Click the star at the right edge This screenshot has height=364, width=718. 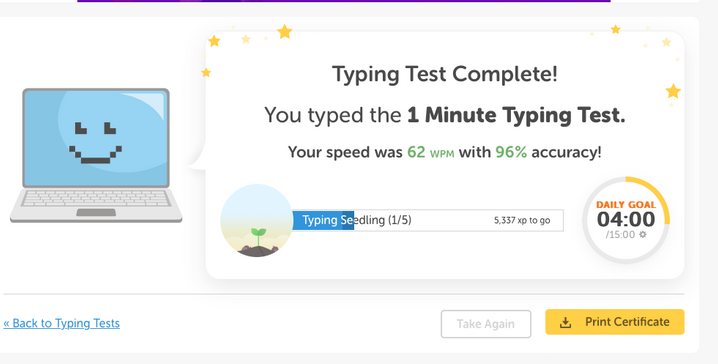673,91
